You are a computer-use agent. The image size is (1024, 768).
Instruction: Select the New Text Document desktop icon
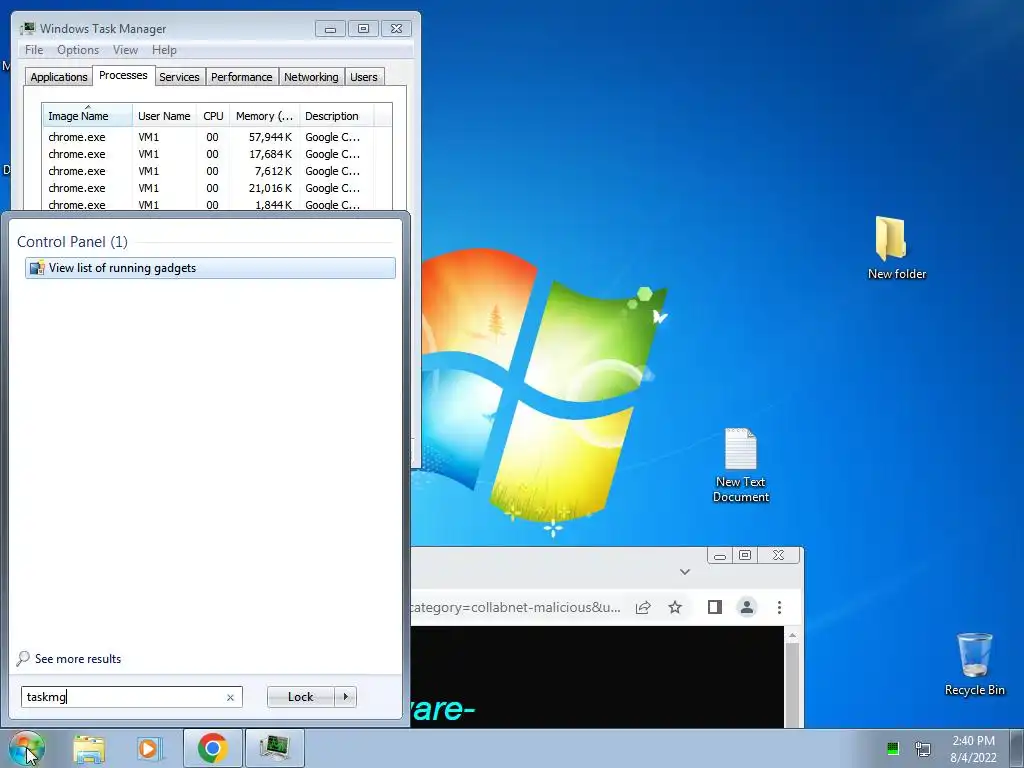(741, 465)
